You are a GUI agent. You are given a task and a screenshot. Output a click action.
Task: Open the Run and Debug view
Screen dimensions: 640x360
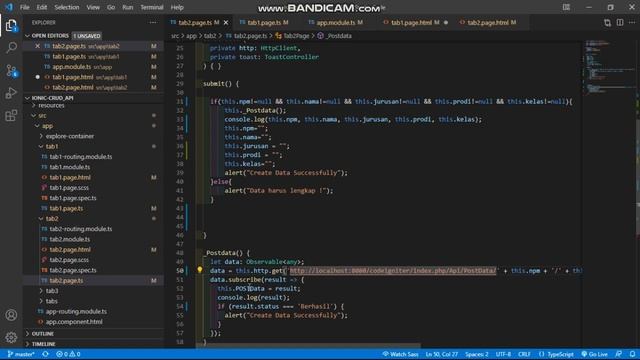pos(11,93)
